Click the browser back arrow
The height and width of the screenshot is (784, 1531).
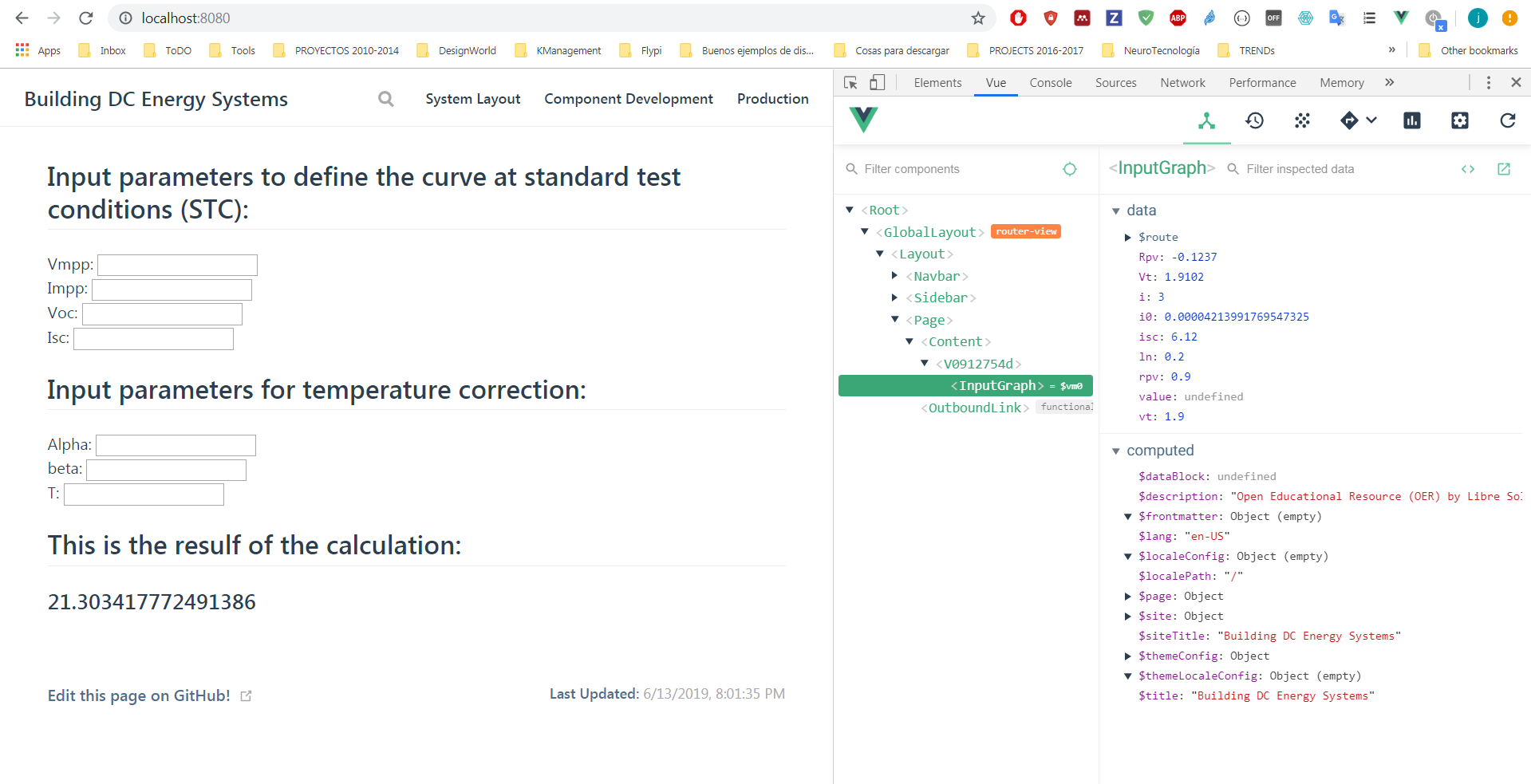[22, 18]
